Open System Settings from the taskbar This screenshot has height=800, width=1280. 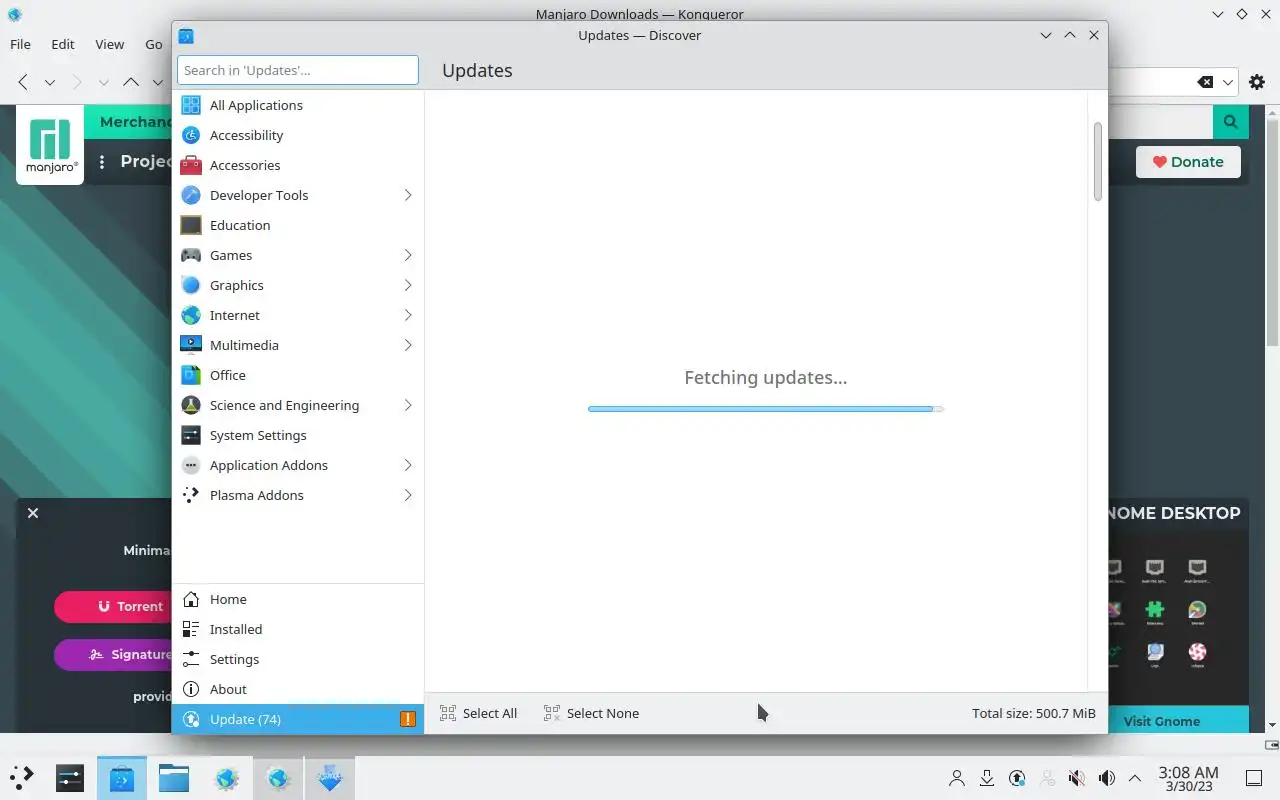click(x=70, y=778)
